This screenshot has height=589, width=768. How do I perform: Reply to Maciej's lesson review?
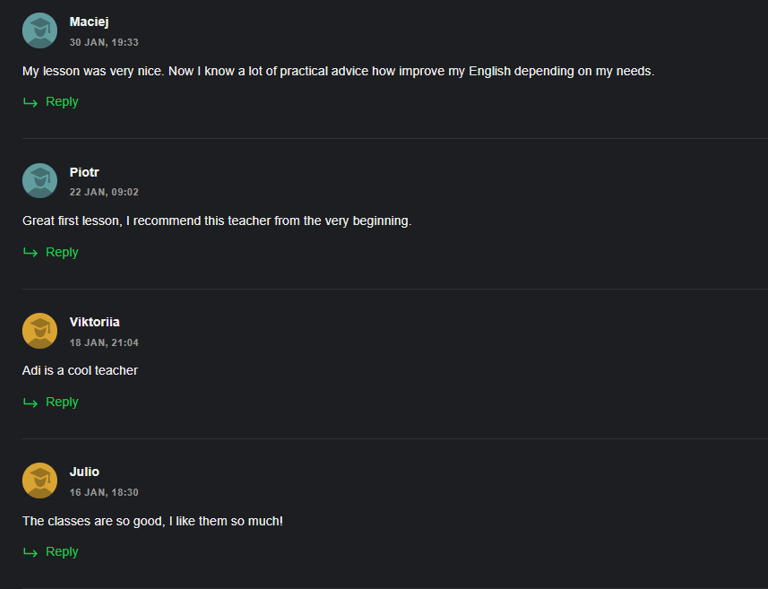(x=62, y=102)
